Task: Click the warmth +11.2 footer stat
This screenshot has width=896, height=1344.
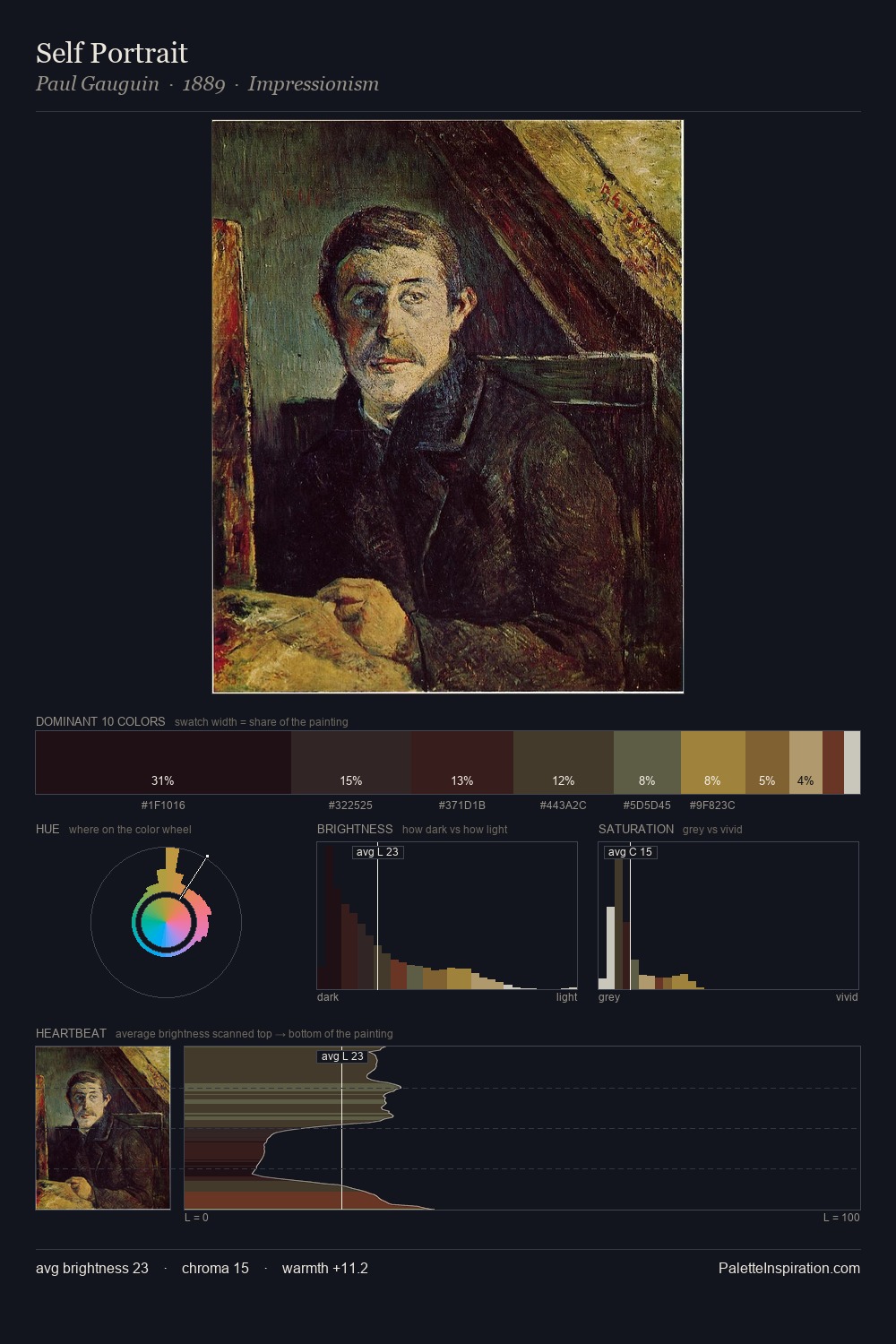Action: pyautogui.click(x=325, y=1268)
